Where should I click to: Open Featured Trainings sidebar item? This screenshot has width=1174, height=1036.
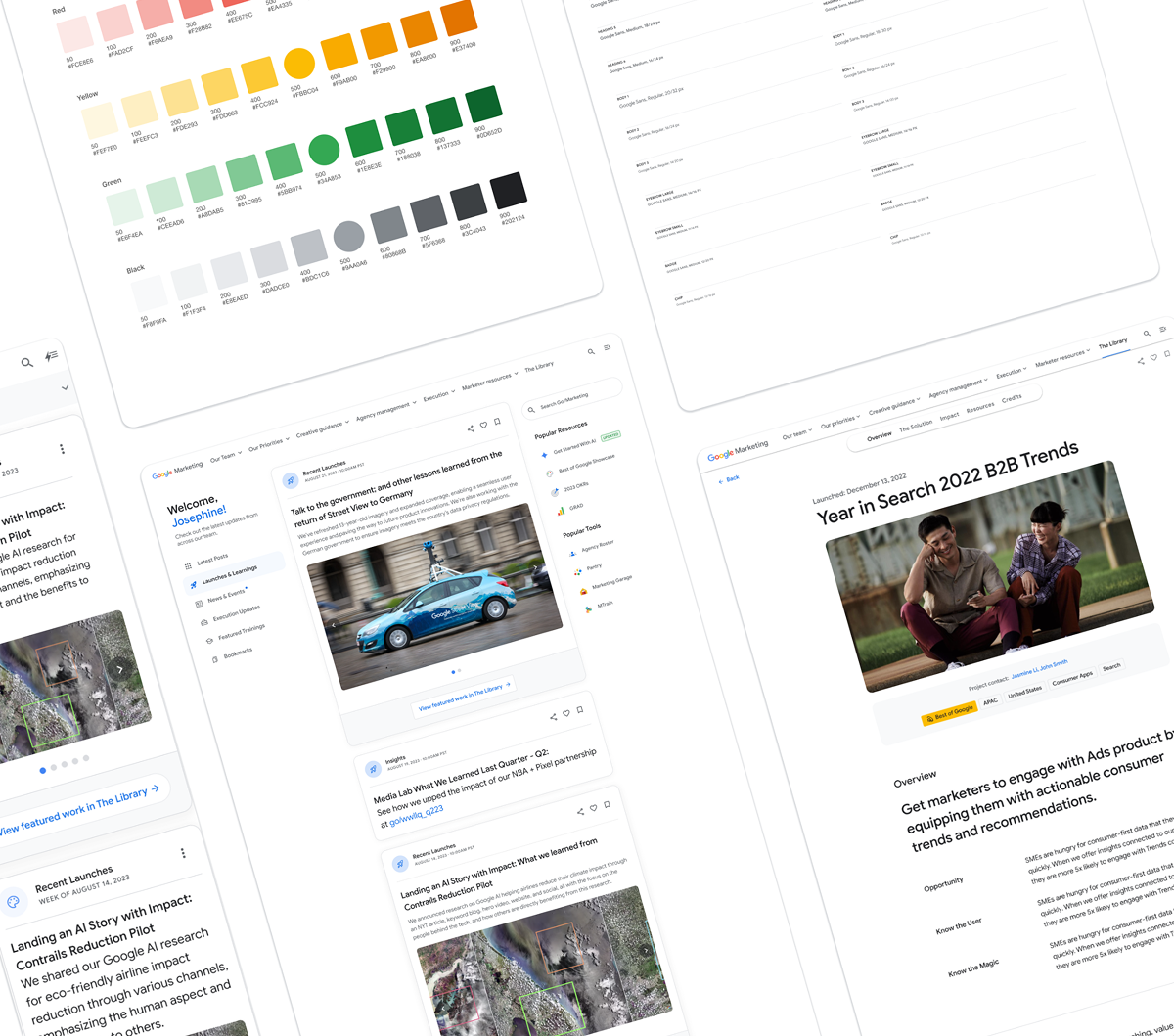(x=236, y=633)
